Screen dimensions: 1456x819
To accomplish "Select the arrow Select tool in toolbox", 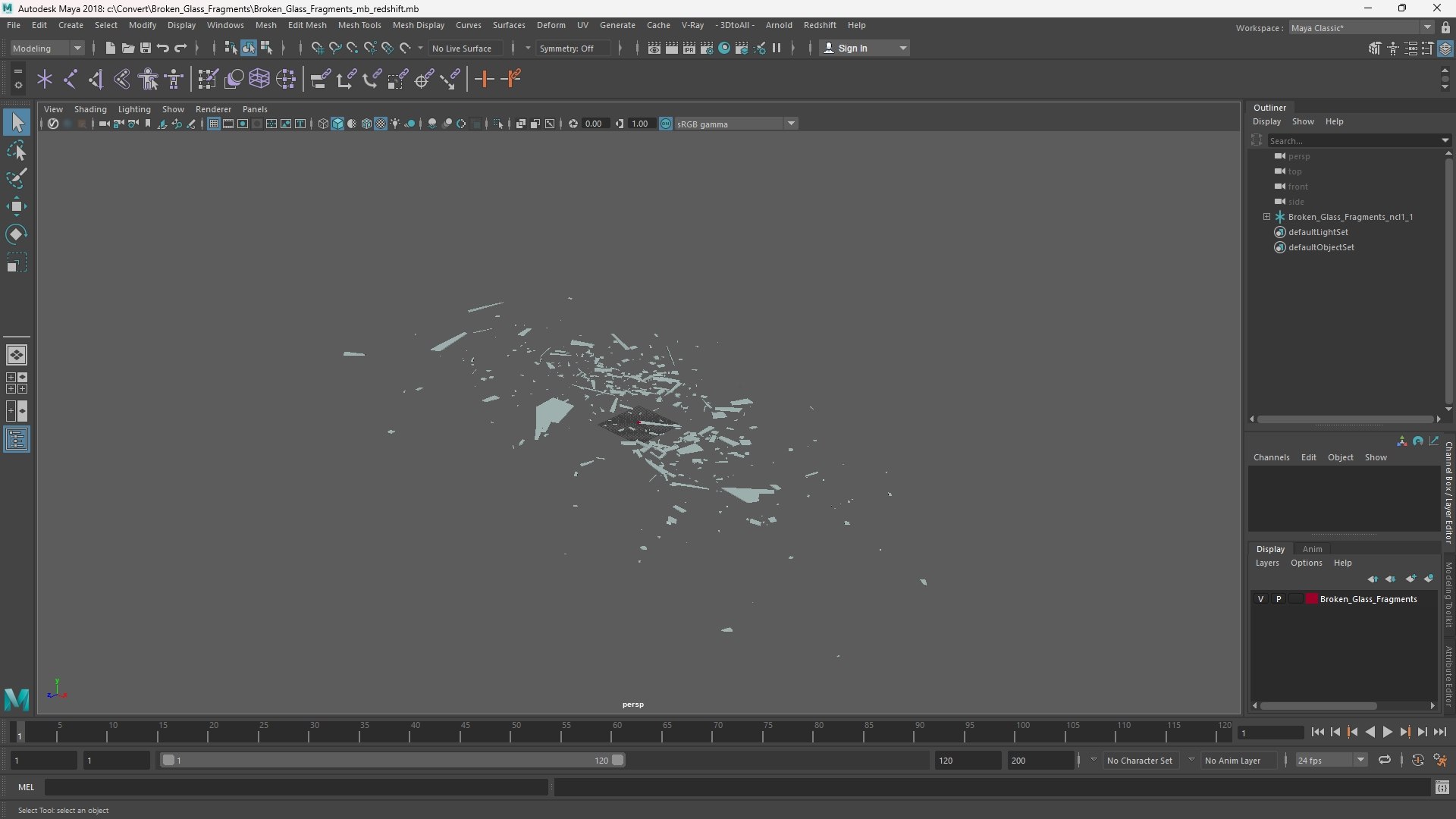I will click(x=17, y=122).
